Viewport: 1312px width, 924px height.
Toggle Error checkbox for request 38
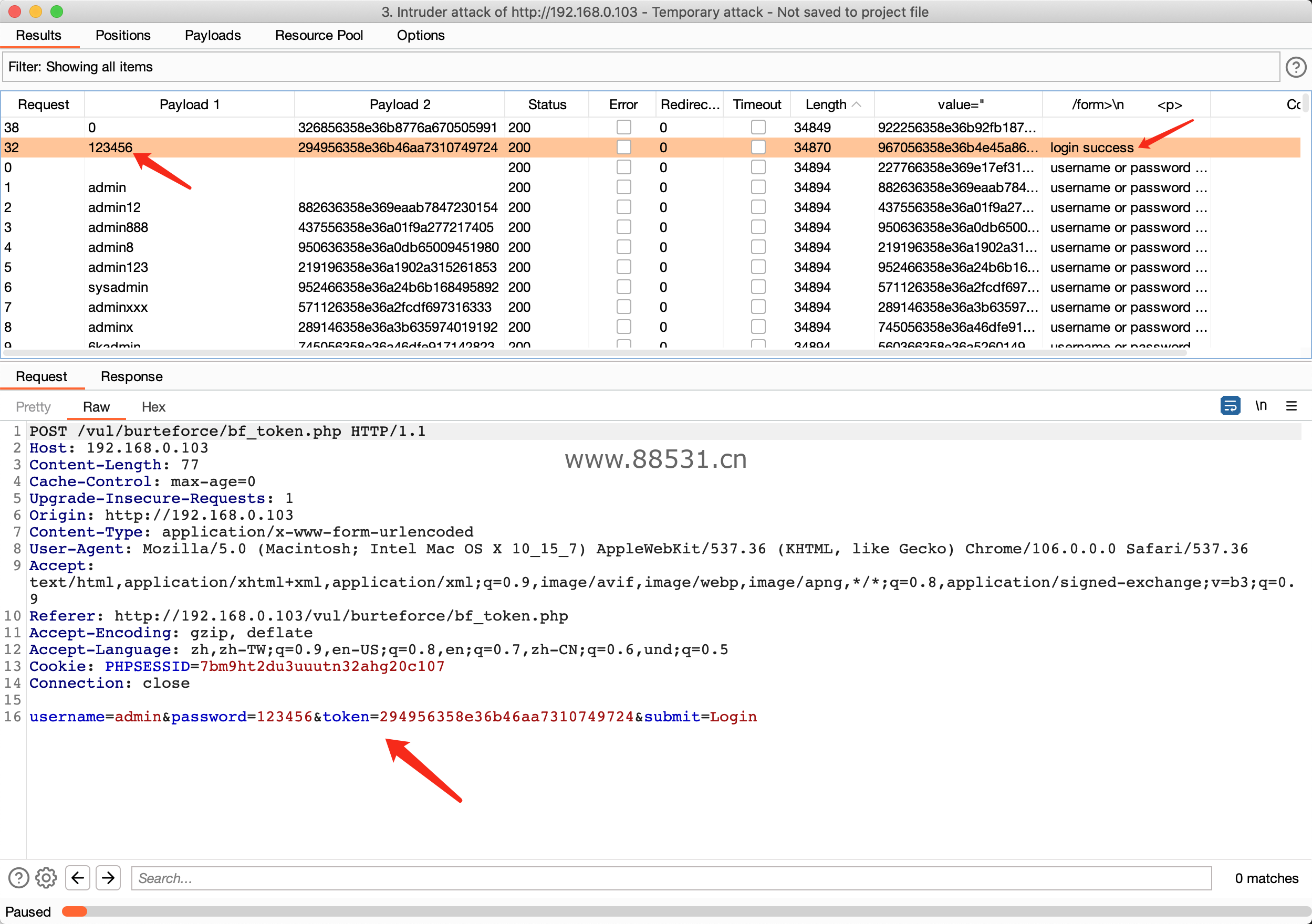[x=623, y=127]
